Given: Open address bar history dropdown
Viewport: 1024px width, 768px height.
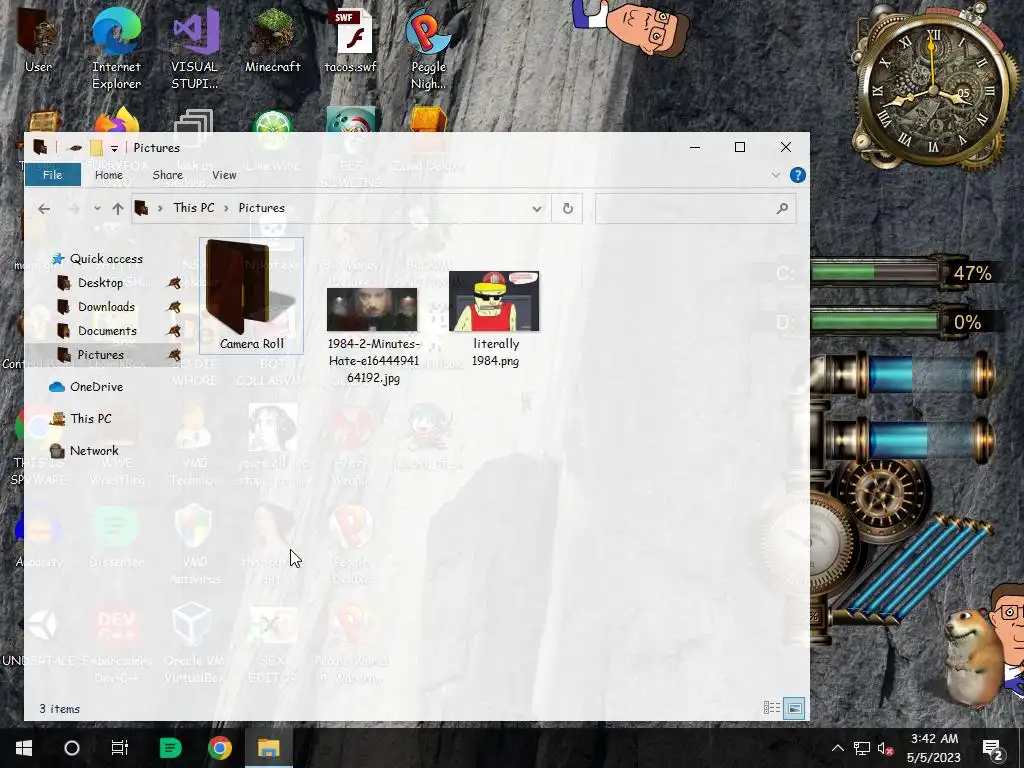Looking at the screenshot, I should 536,209.
